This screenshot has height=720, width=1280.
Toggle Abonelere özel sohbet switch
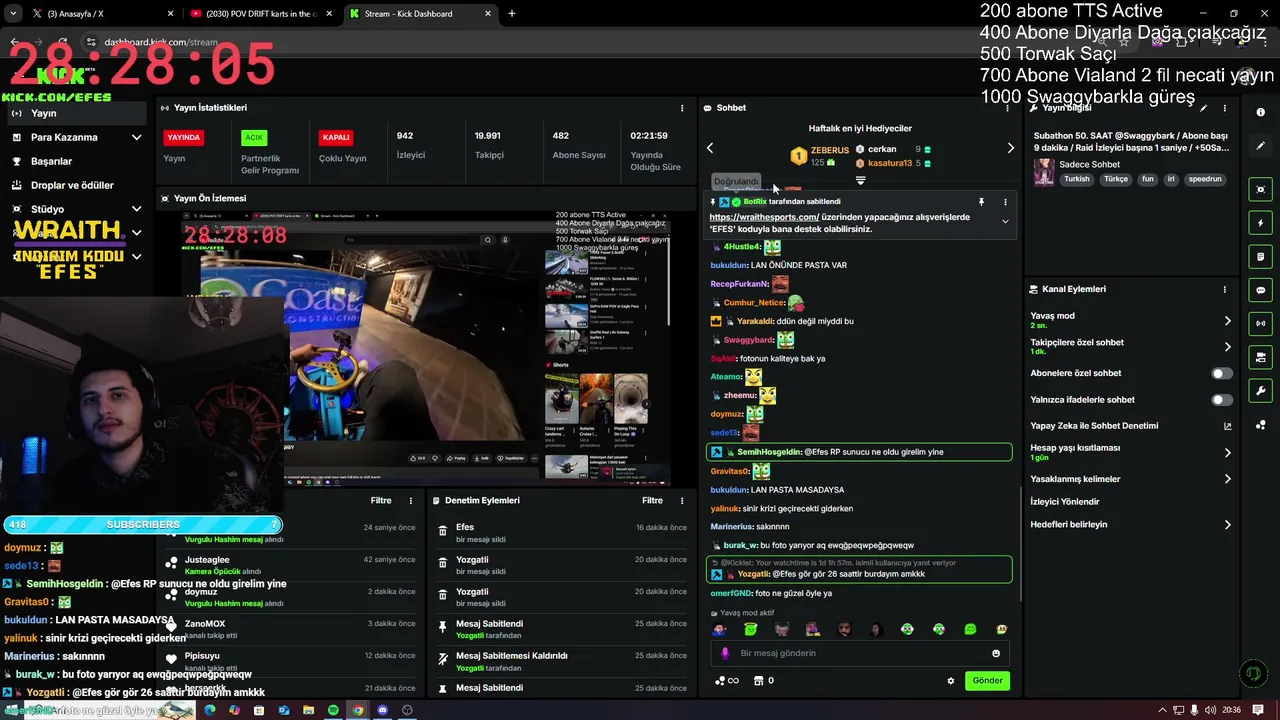pos(1222,373)
